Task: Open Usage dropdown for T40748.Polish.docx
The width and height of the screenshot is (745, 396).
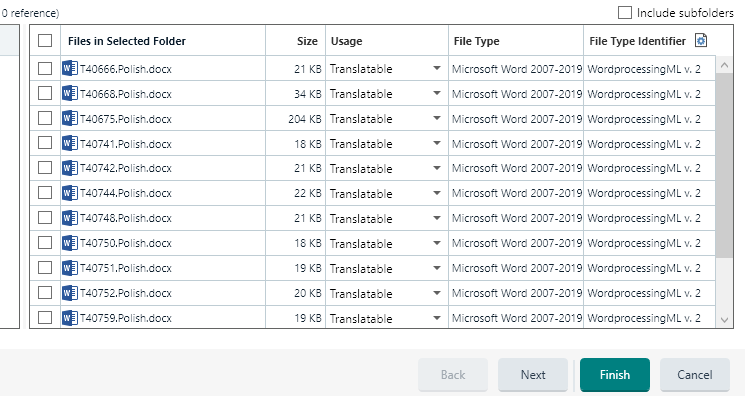Action: point(437,218)
